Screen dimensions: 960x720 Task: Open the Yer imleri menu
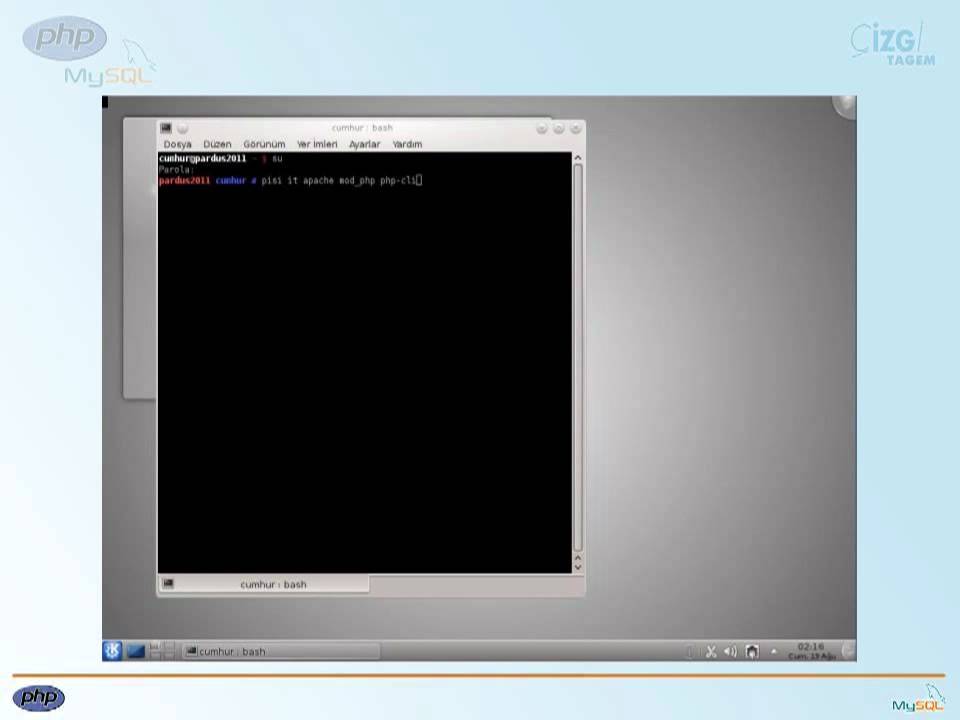(x=317, y=144)
